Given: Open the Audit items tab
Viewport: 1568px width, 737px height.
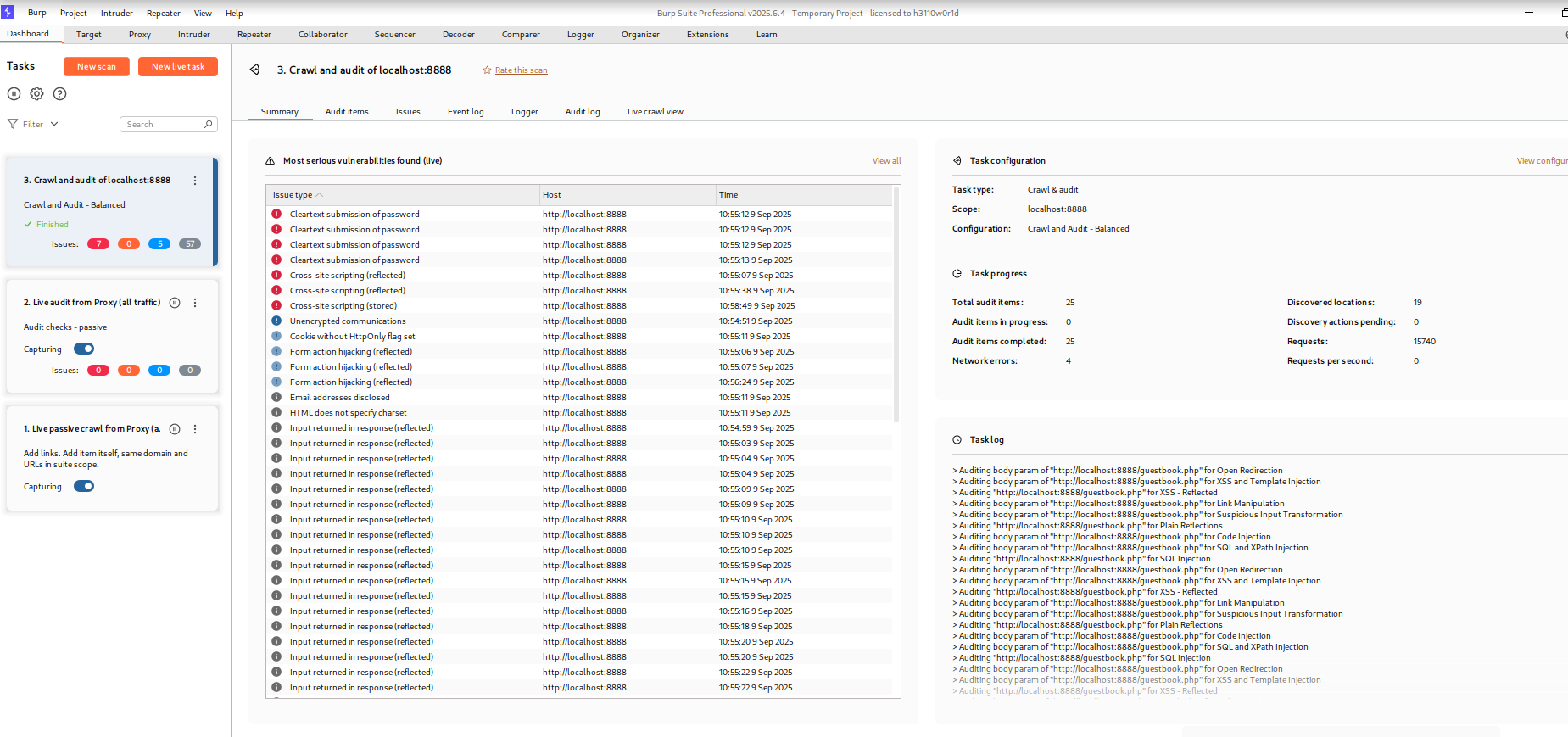Looking at the screenshot, I should 347,112.
